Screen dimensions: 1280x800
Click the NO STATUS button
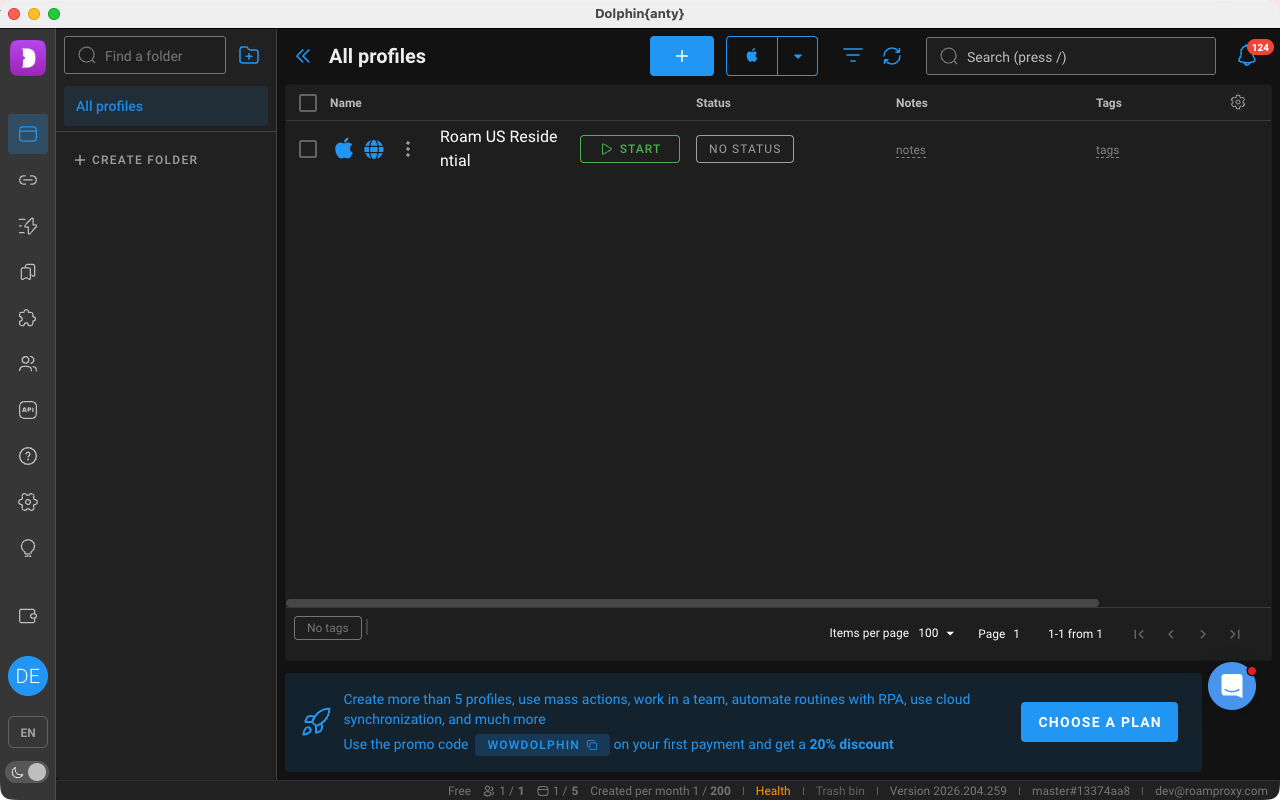coord(745,149)
